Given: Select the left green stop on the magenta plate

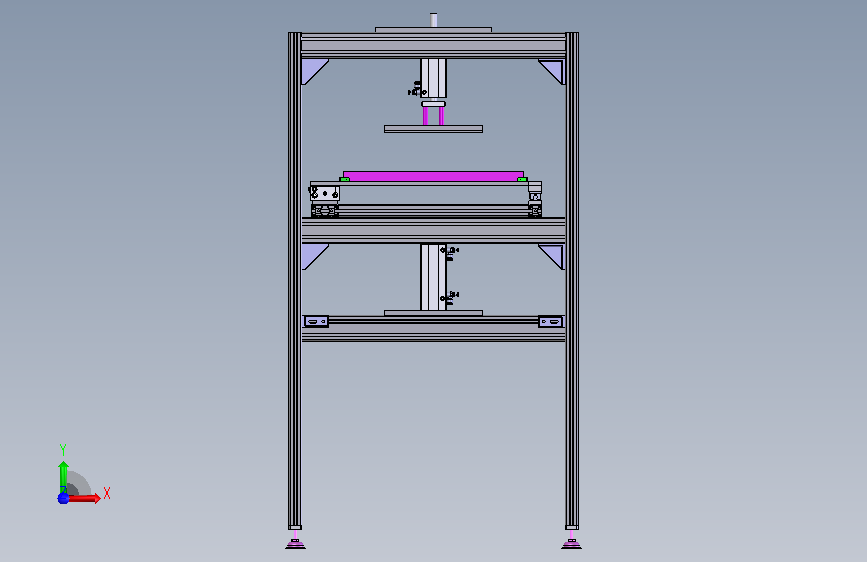Looking at the screenshot, I should (x=344, y=179).
